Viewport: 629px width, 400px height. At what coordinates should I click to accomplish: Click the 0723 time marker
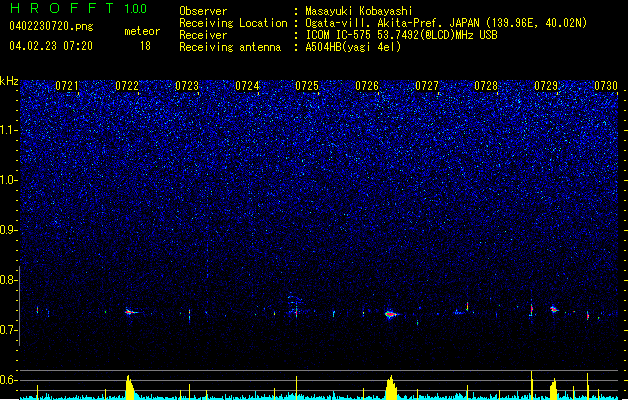coord(187,86)
